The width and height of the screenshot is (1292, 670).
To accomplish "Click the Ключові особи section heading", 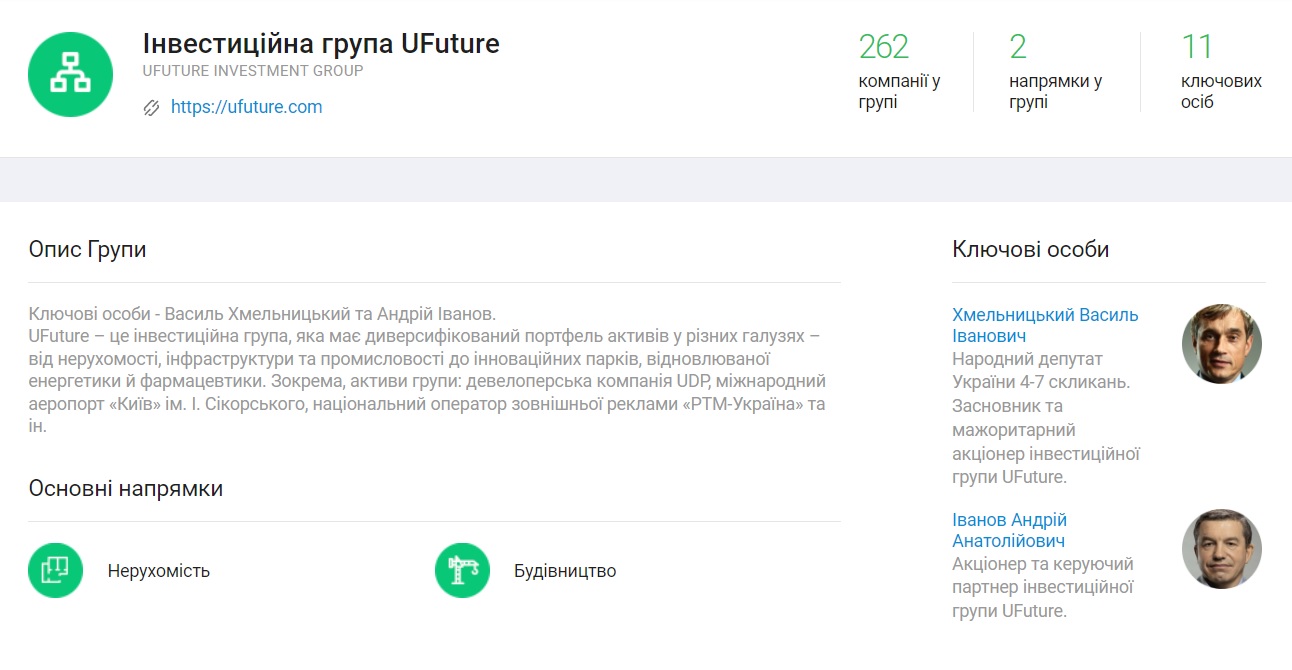I will (x=1031, y=249).
